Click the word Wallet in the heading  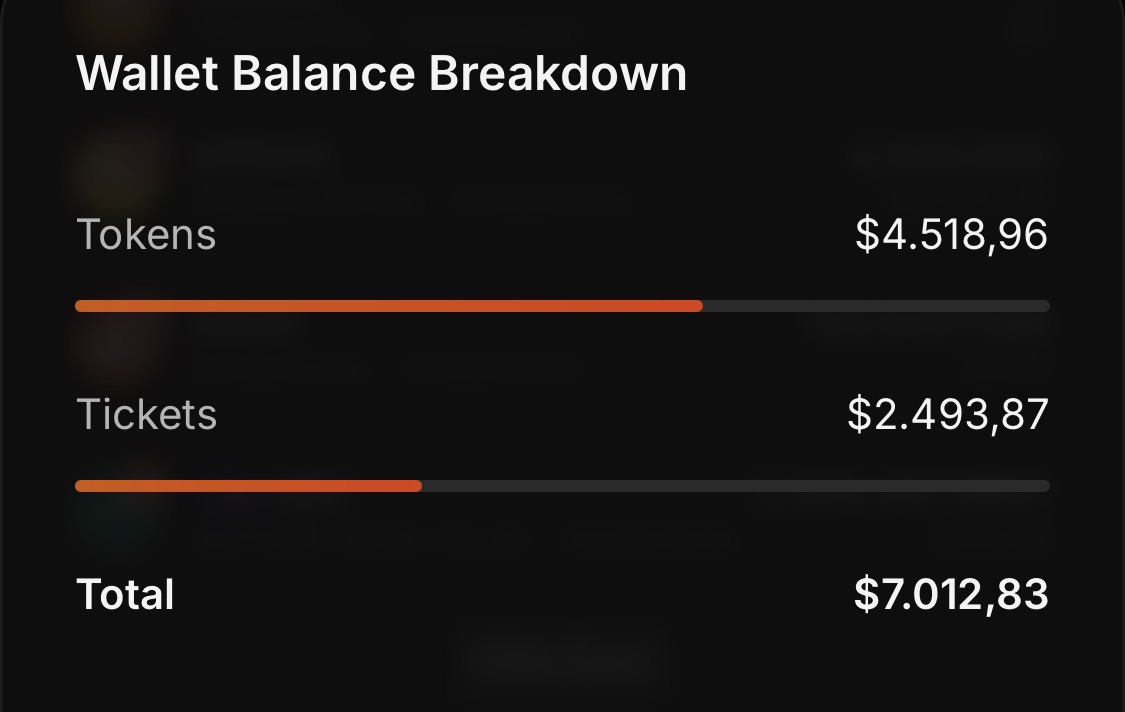(x=147, y=73)
